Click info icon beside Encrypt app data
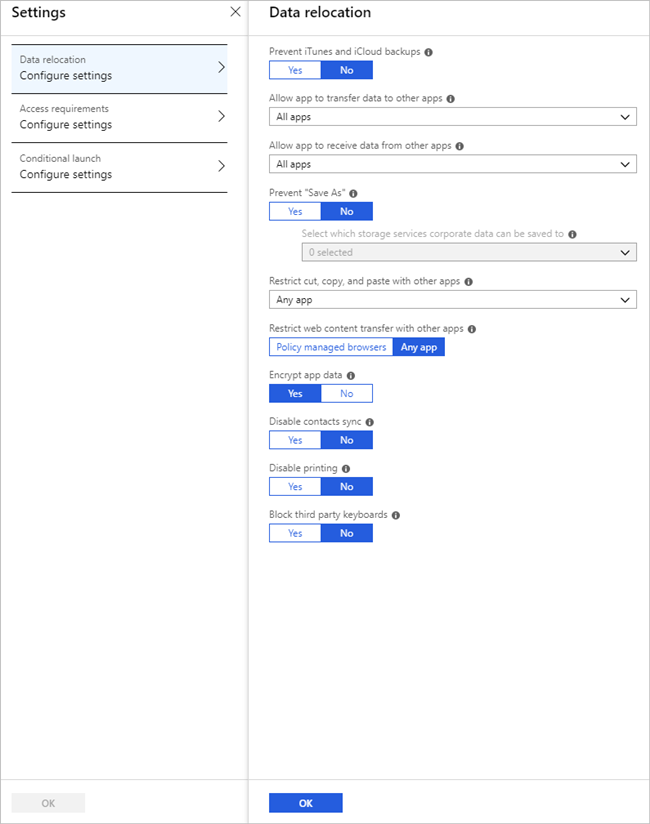 350,376
